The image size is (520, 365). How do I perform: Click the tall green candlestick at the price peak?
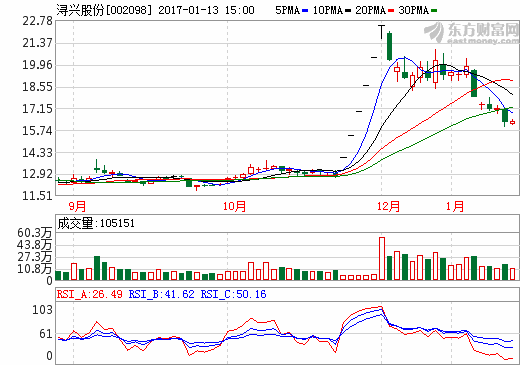(389, 46)
